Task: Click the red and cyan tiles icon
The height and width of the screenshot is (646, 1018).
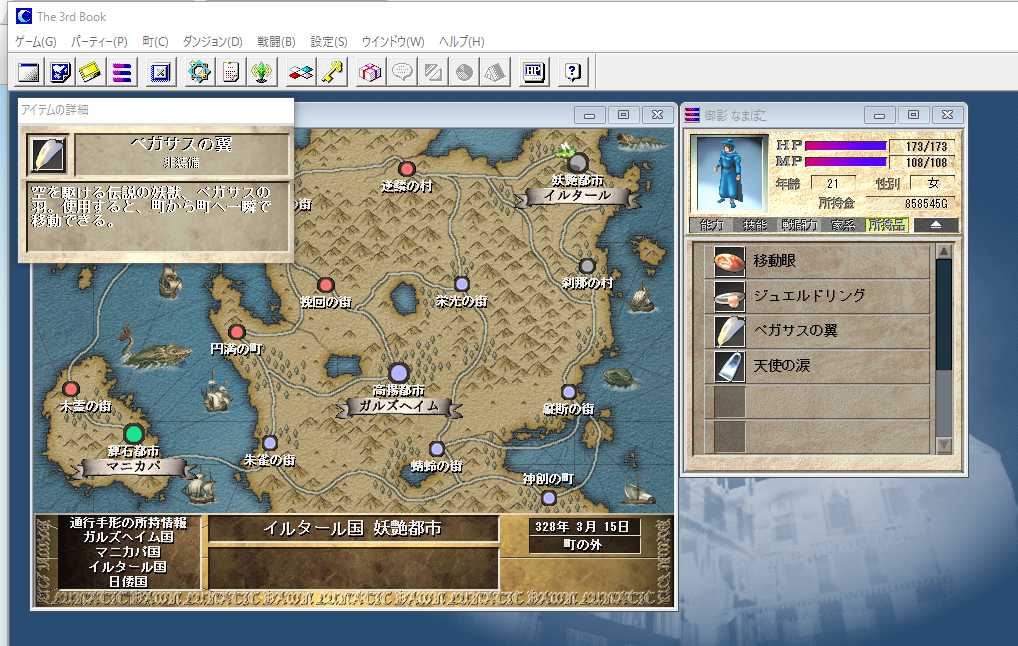Action: tap(301, 72)
